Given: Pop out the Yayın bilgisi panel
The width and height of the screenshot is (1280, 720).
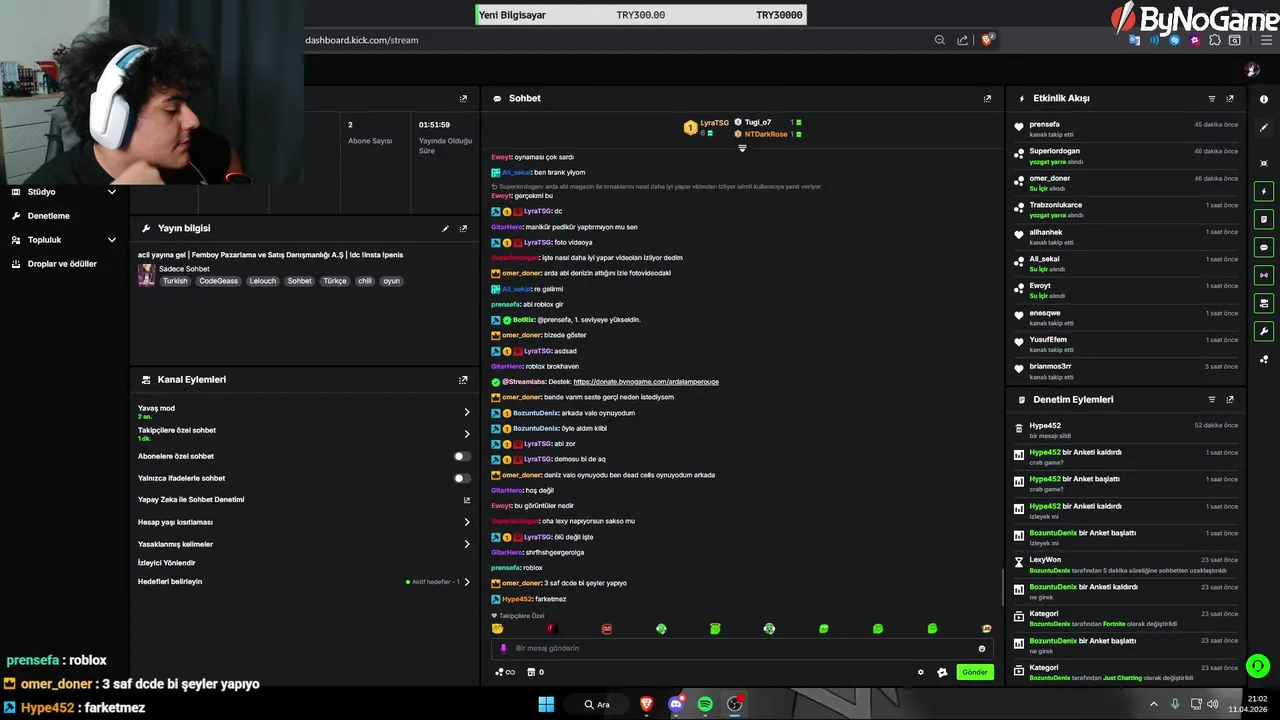Looking at the screenshot, I should pyautogui.click(x=463, y=229).
